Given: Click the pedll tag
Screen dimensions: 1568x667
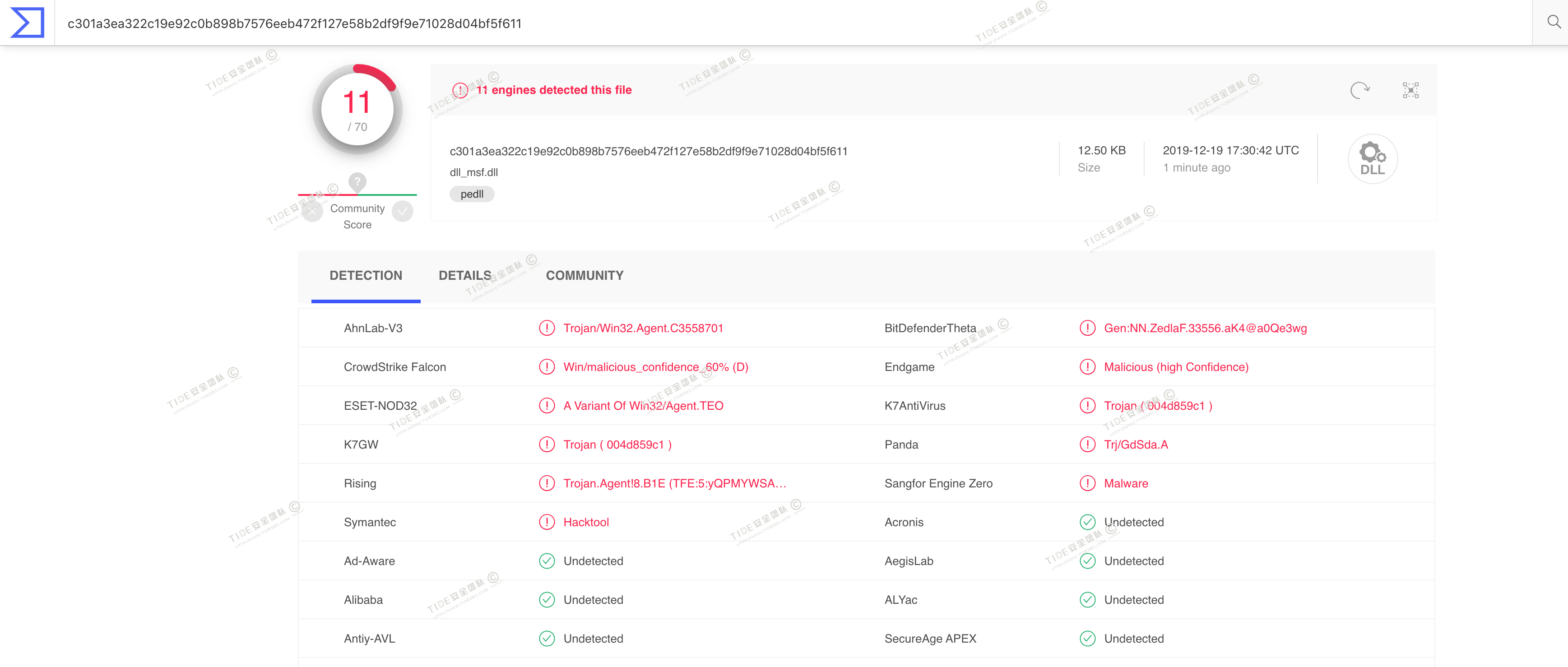Looking at the screenshot, I should tap(472, 194).
